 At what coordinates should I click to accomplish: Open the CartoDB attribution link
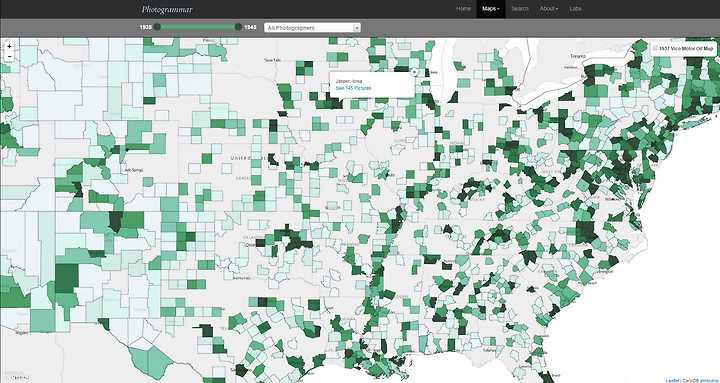(690, 380)
